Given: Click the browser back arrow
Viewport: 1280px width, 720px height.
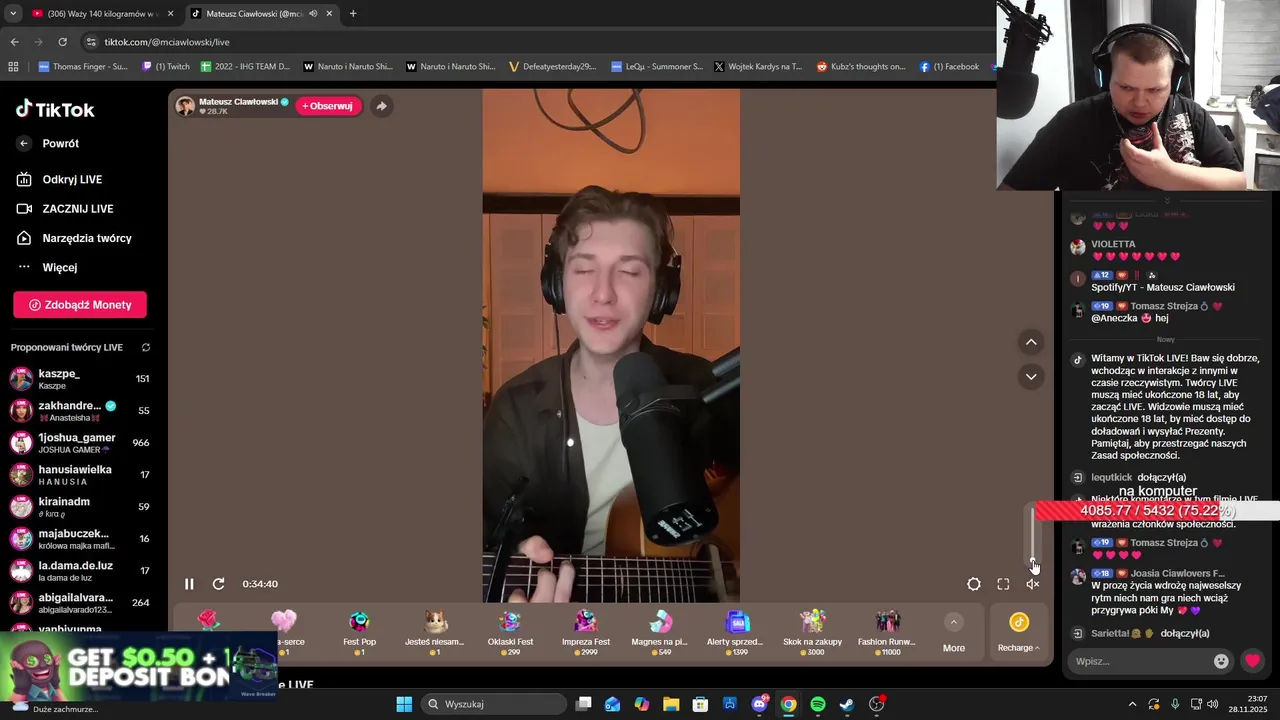Looking at the screenshot, I should [14, 42].
